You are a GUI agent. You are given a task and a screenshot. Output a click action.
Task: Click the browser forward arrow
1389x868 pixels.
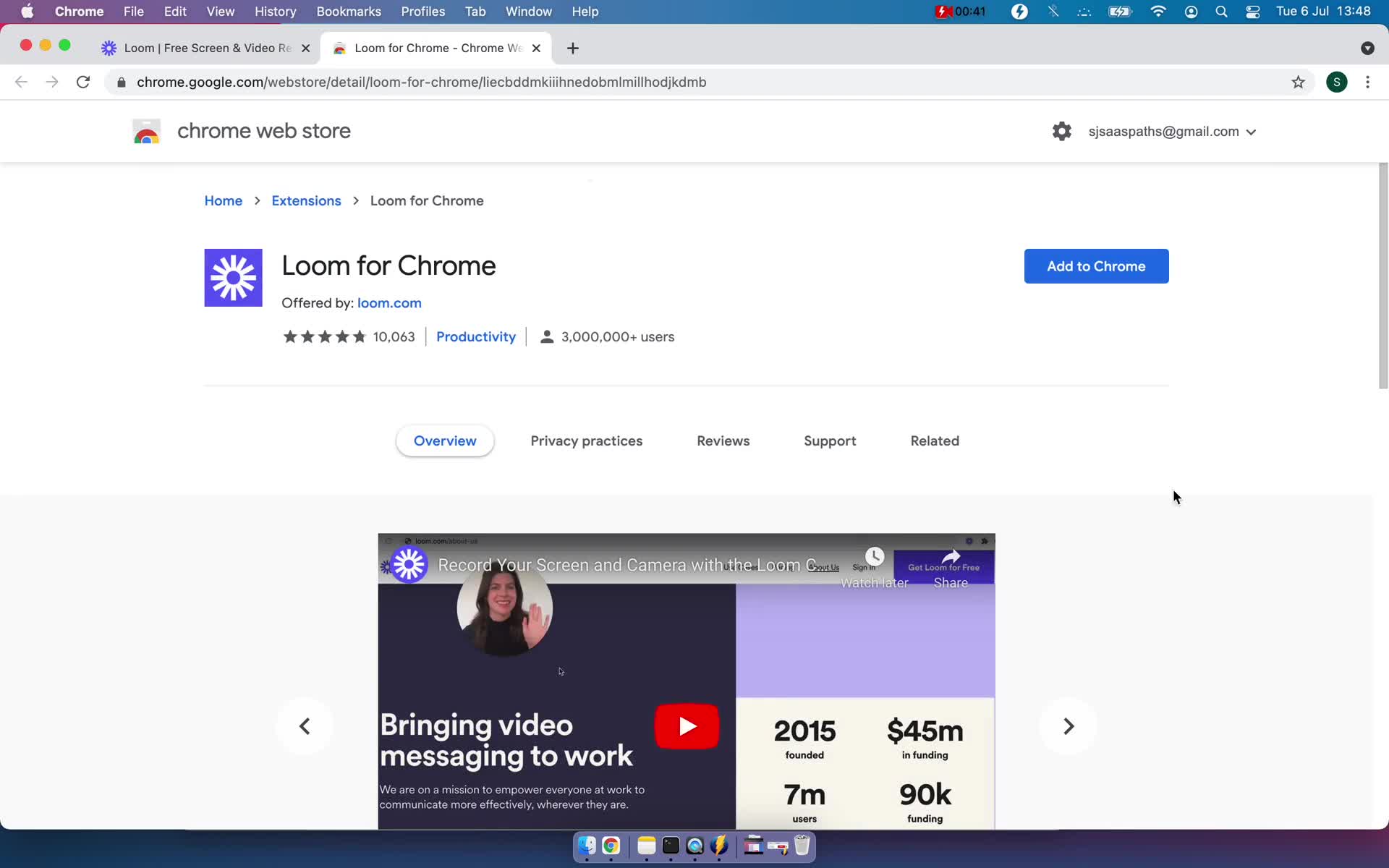[52, 82]
